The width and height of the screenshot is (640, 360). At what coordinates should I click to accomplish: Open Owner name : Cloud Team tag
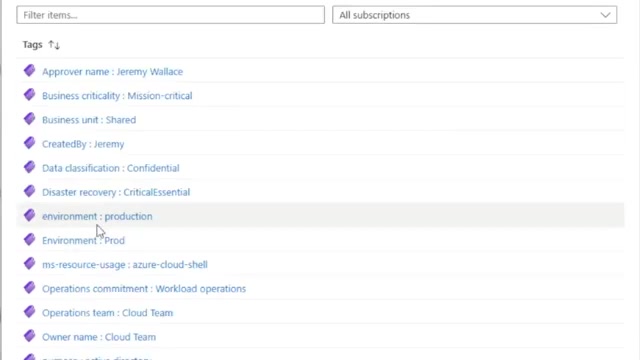tap(99, 337)
